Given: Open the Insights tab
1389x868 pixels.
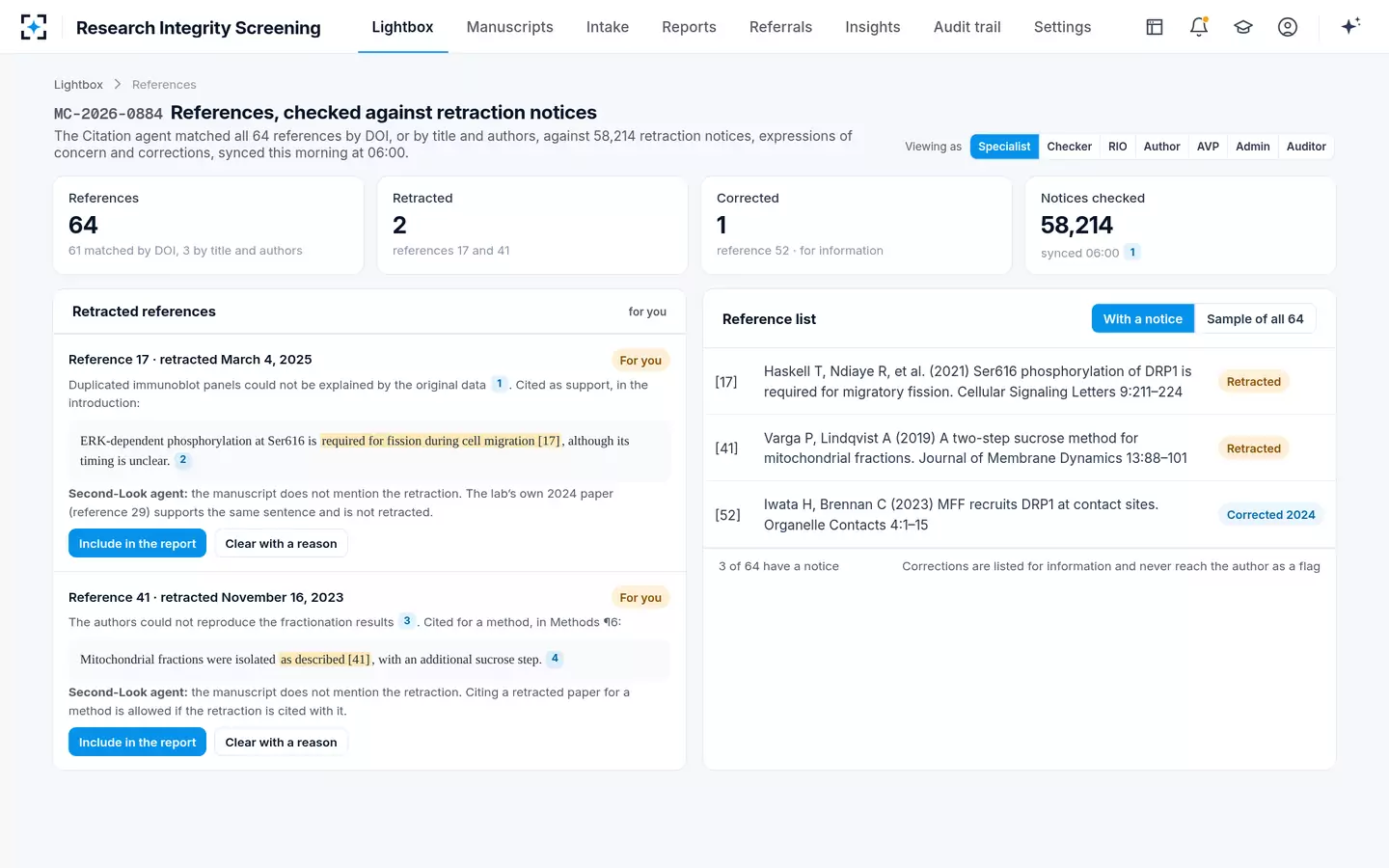Looking at the screenshot, I should click(x=872, y=27).
